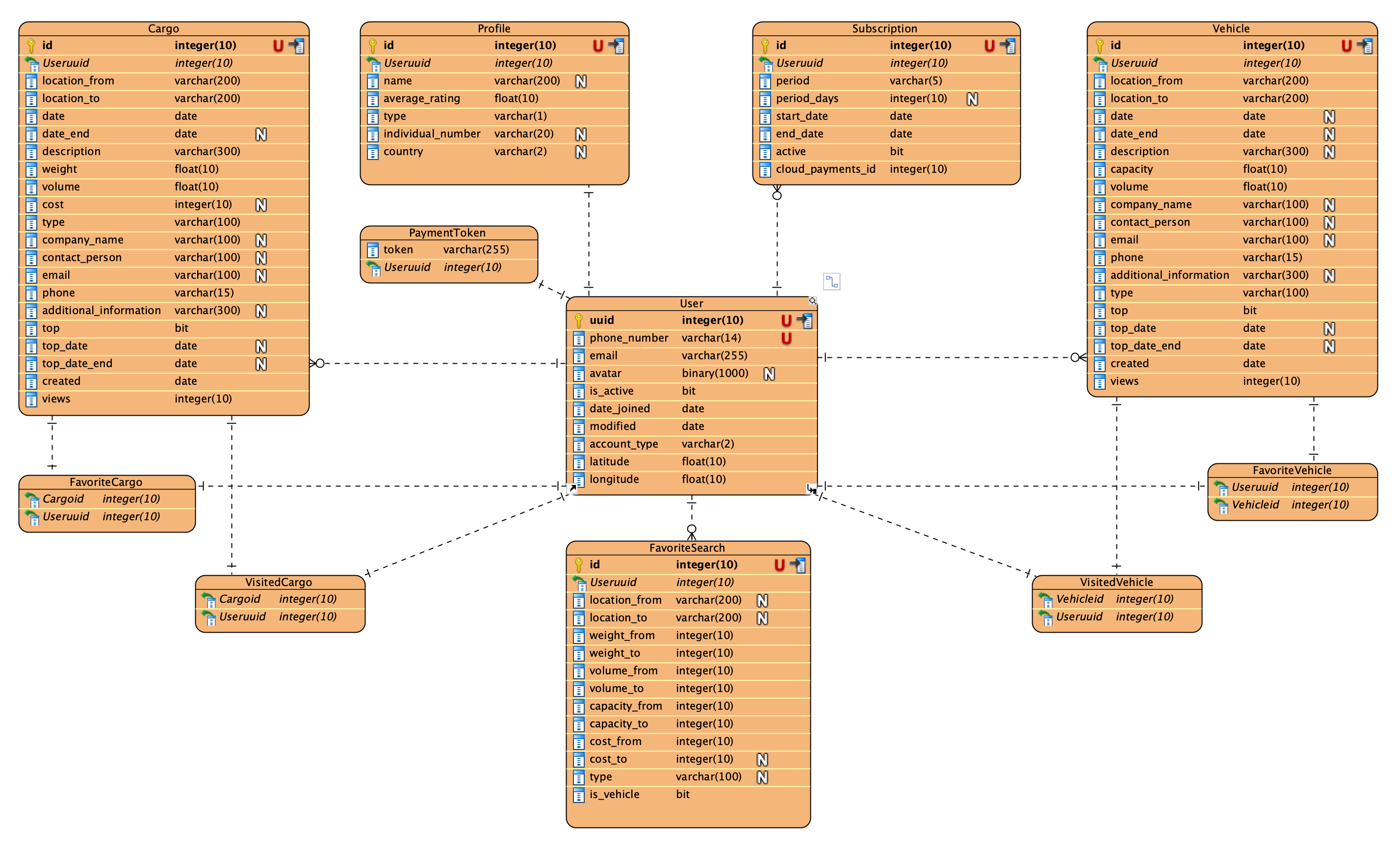The image size is (1400, 854).
Task: Click the index icon on Cargo id row
Action: (x=297, y=46)
